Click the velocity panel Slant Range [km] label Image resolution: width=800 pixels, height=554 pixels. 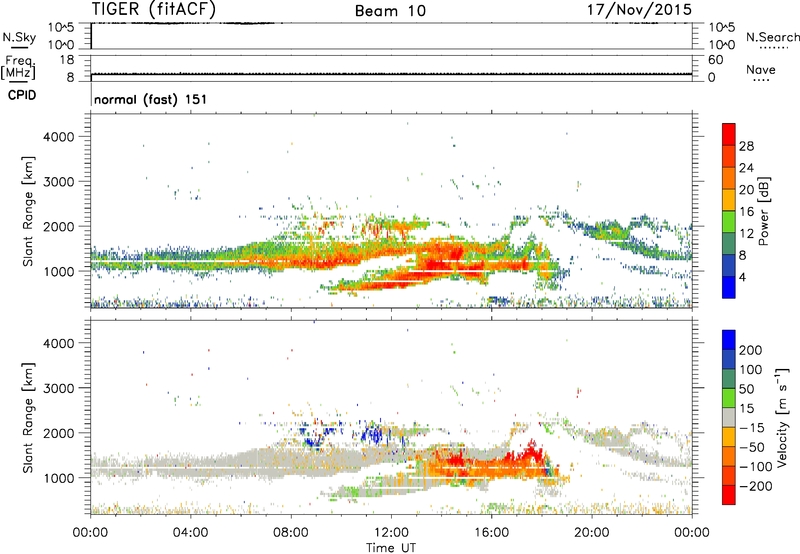tap(28, 418)
